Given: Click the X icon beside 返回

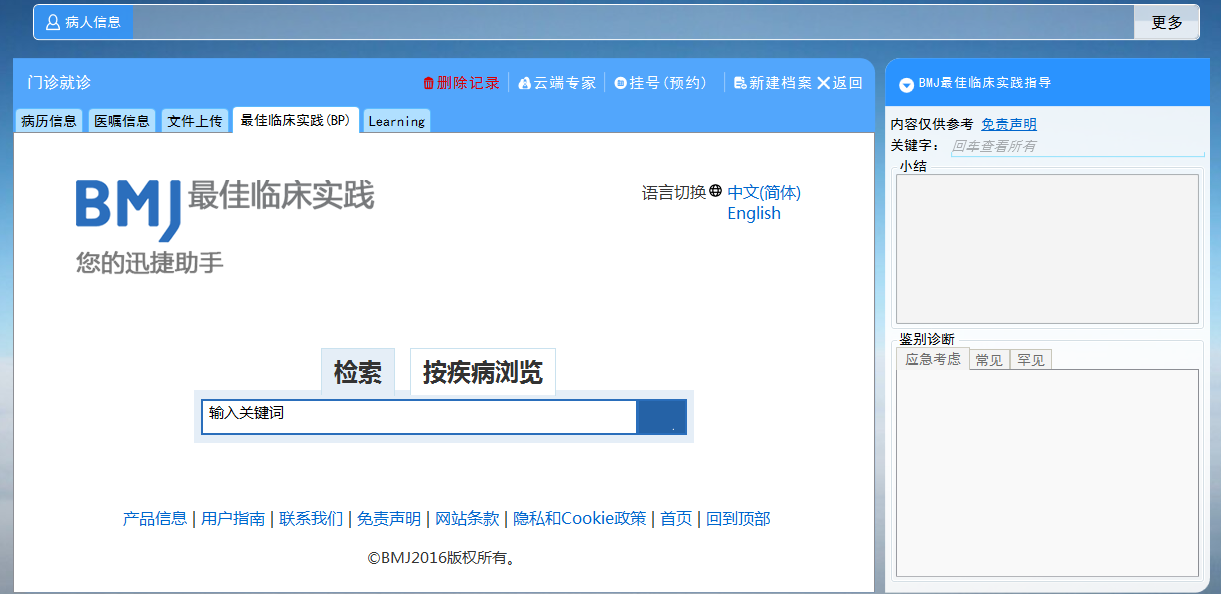Looking at the screenshot, I should click(x=824, y=83).
